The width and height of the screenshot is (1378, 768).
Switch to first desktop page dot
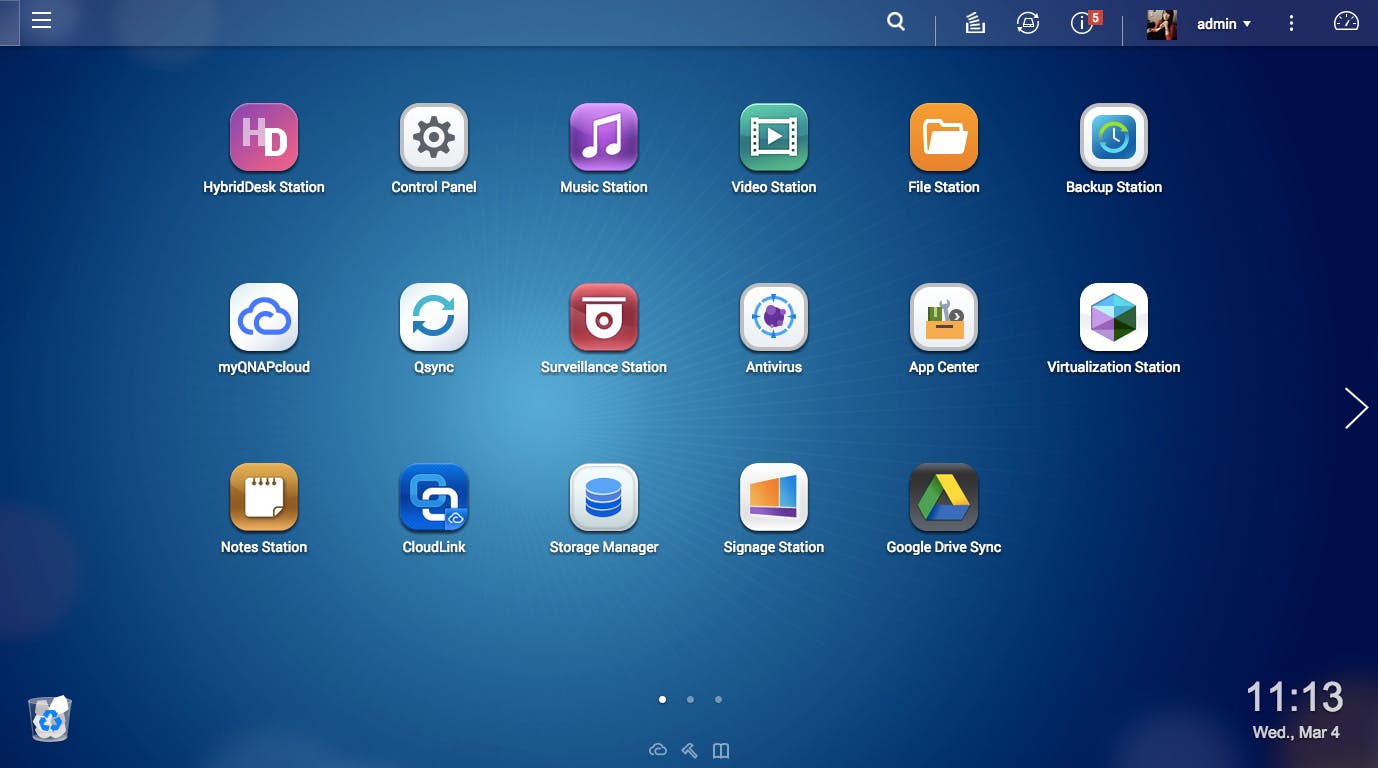point(662,700)
